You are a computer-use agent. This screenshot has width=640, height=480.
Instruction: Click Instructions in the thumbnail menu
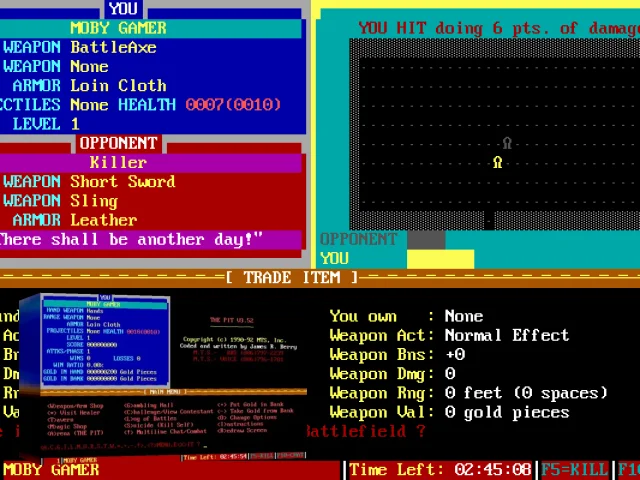(240, 424)
